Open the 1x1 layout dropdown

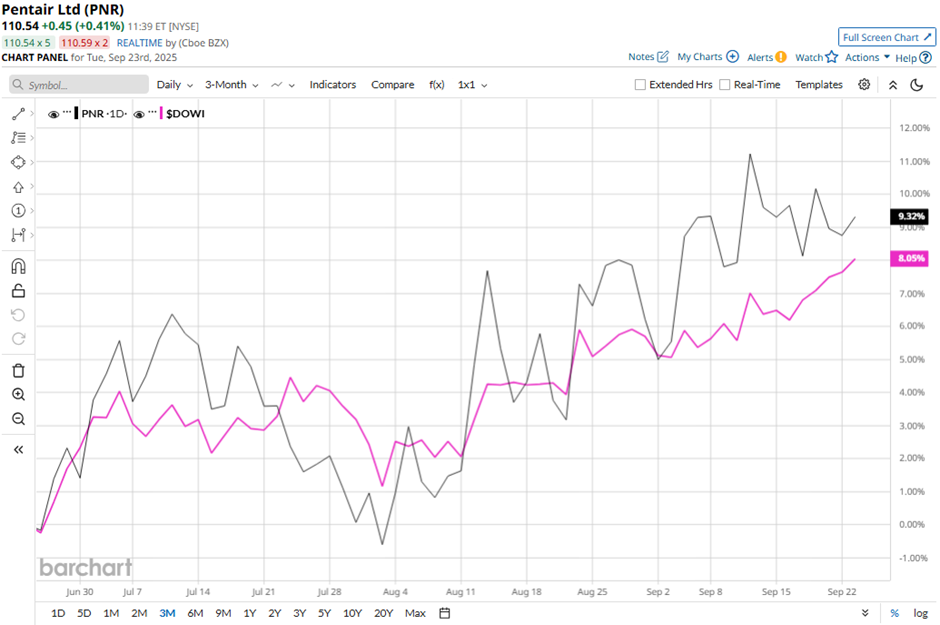[472, 85]
